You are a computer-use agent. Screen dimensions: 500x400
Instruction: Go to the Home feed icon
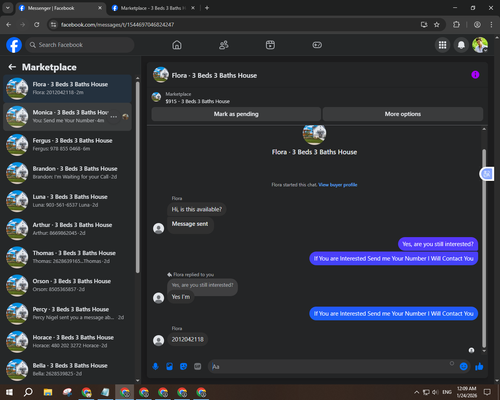(x=177, y=45)
